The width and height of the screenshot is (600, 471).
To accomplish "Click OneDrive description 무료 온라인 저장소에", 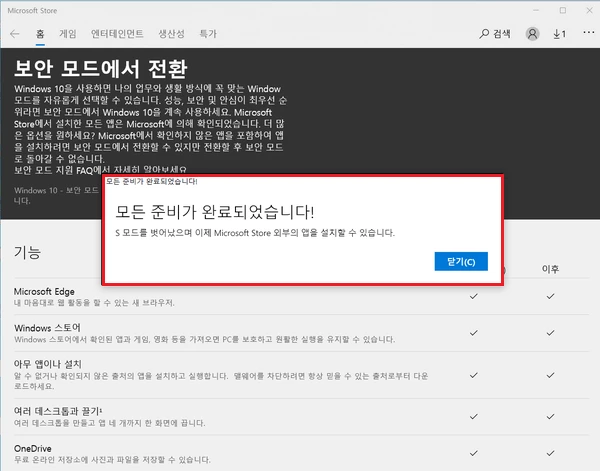I will (x=112, y=460).
